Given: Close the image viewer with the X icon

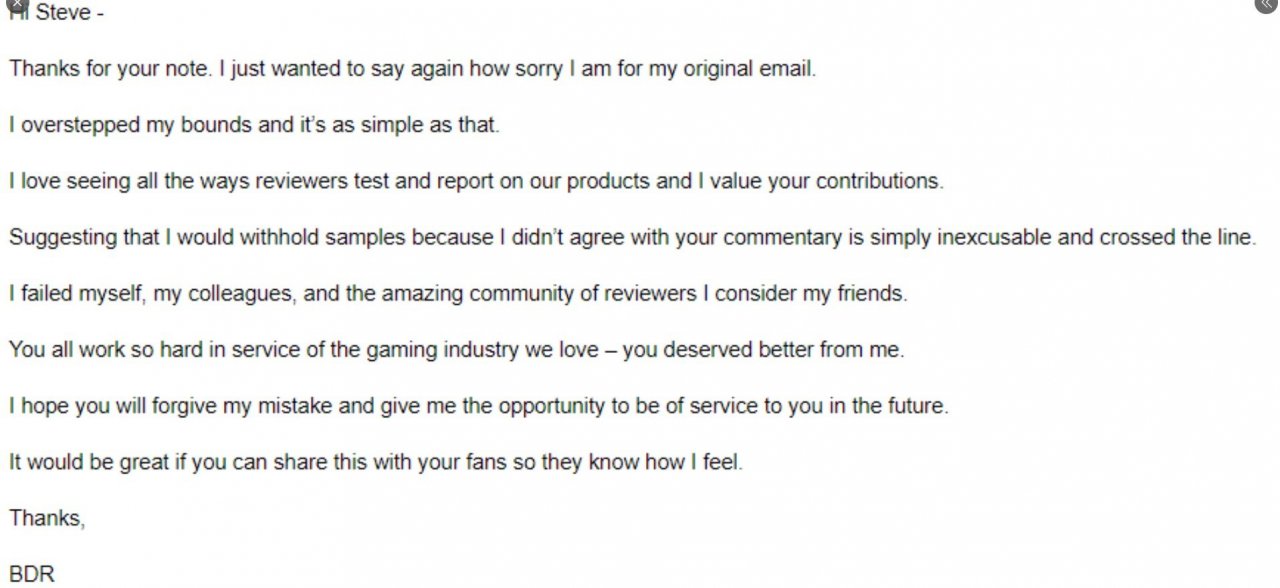Looking at the screenshot, I should coord(13,4).
